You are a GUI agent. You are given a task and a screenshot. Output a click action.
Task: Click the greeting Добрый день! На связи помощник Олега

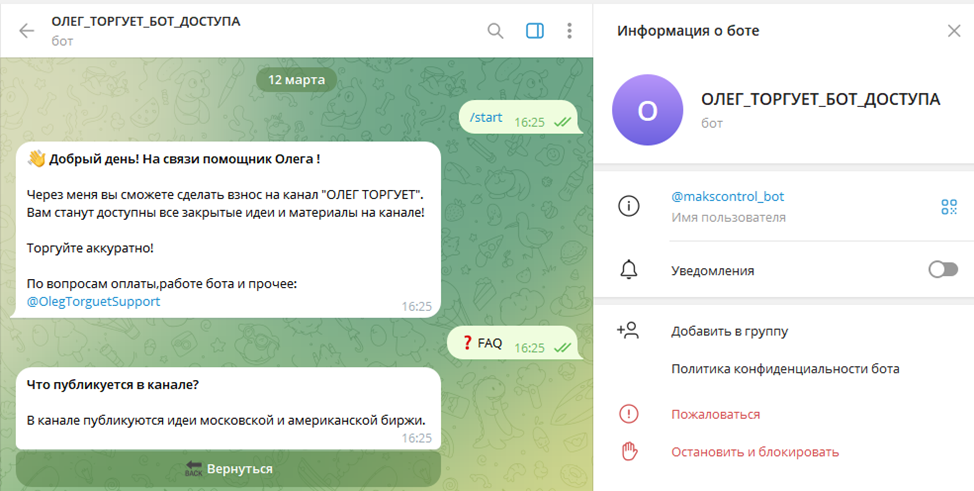(184, 159)
